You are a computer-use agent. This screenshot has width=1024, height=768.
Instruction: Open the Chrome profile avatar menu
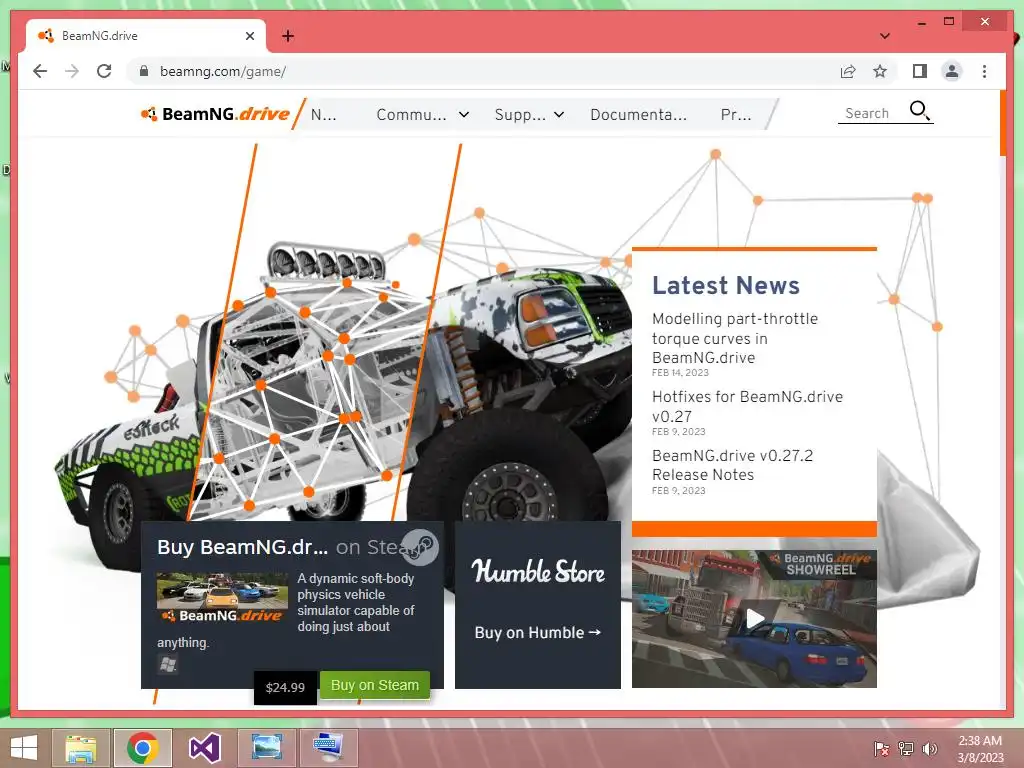point(952,71)
